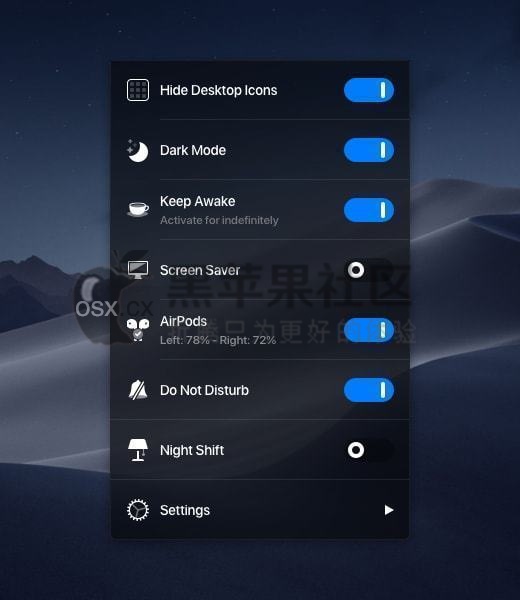Click AirPods battery level text
This screenshot has height=600, width=520.
(218, 340)
